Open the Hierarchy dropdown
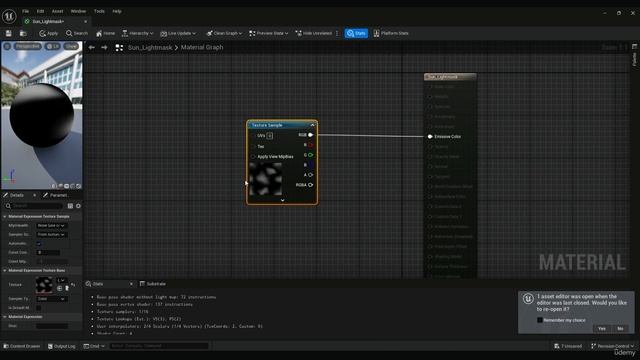The height and width of the screenshot is (360, 640). click(x=137, y=33)
